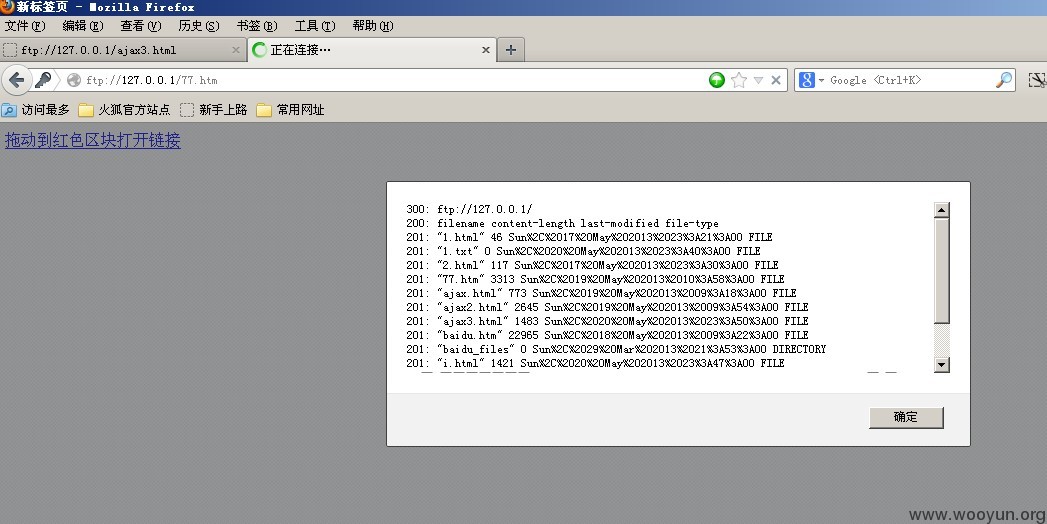Viewport: 1047px width, 524px height.
Task: Click the 200: filename content-length header line
Action: 562,223
